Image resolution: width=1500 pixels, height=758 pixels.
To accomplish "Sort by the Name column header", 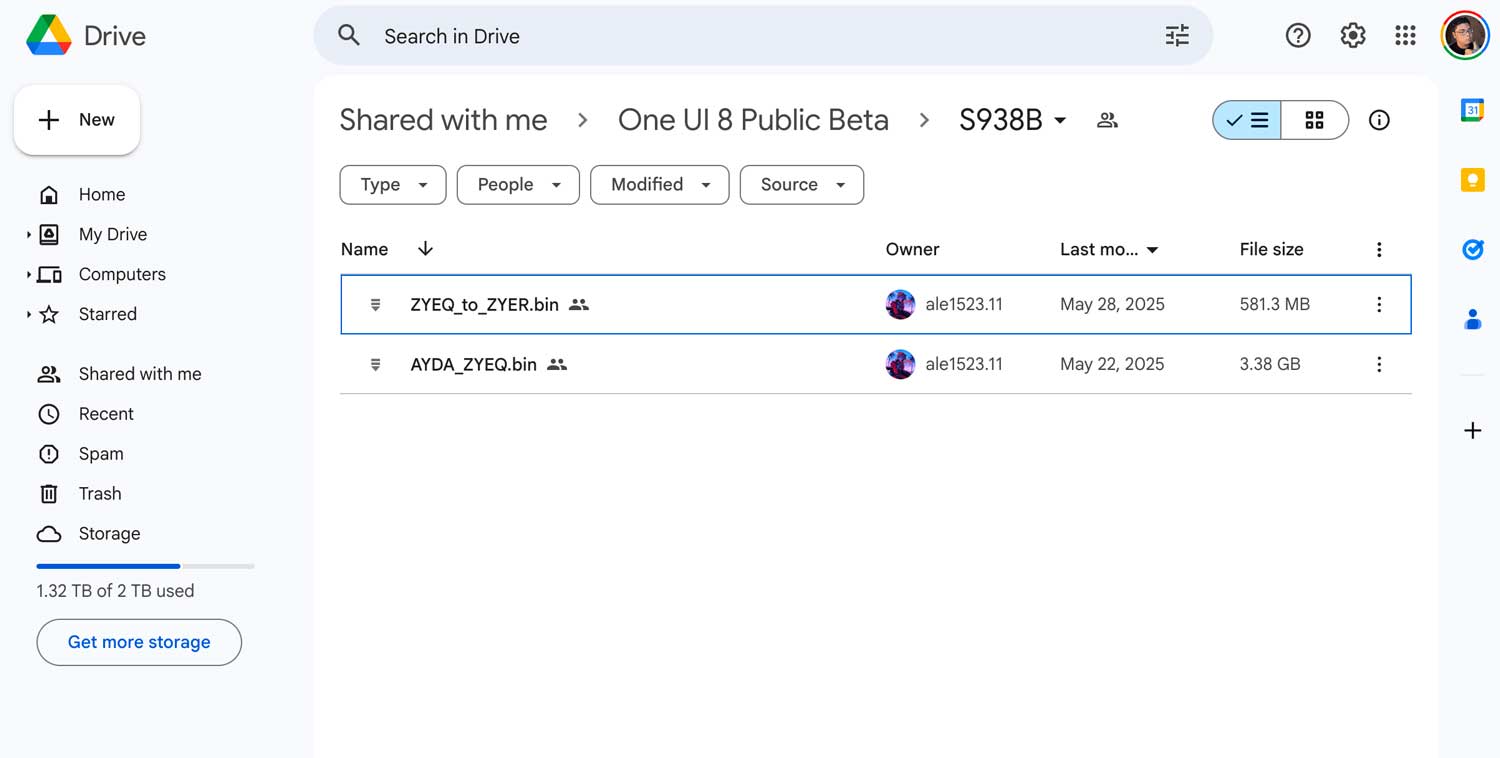I will tap(364, 250).
